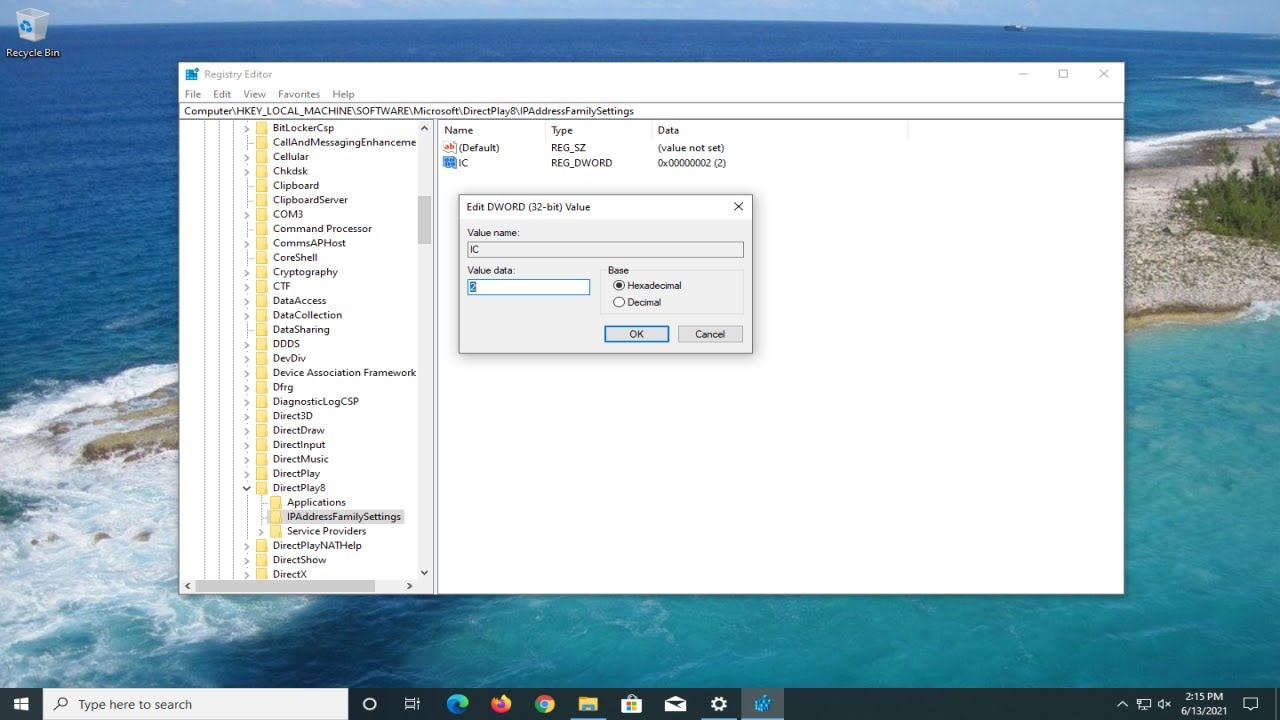Open the Recycle Bin desktop icon
1280x720 pixels.
32,32
